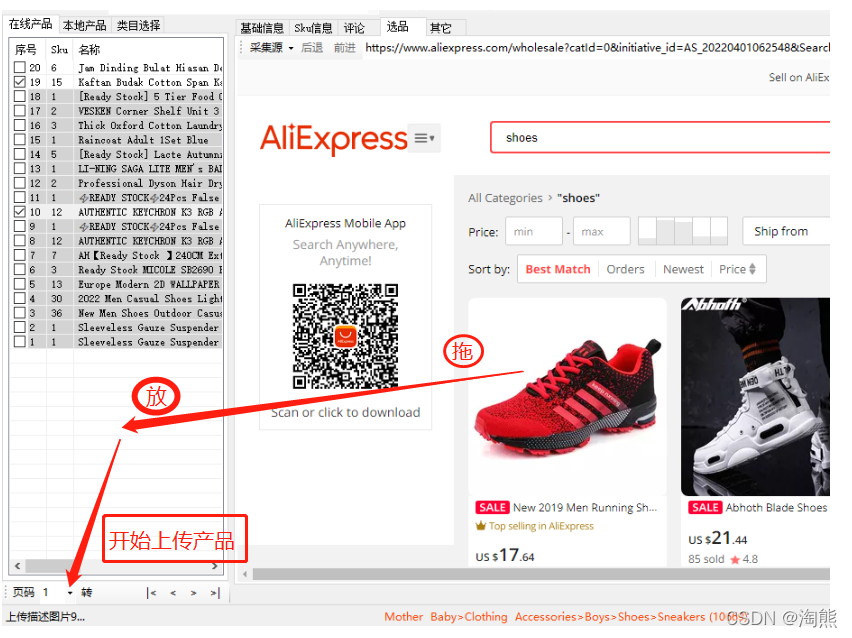
Task: Check the checkbox for row 20
Action: pyautogui.click(x=20, y=67)
